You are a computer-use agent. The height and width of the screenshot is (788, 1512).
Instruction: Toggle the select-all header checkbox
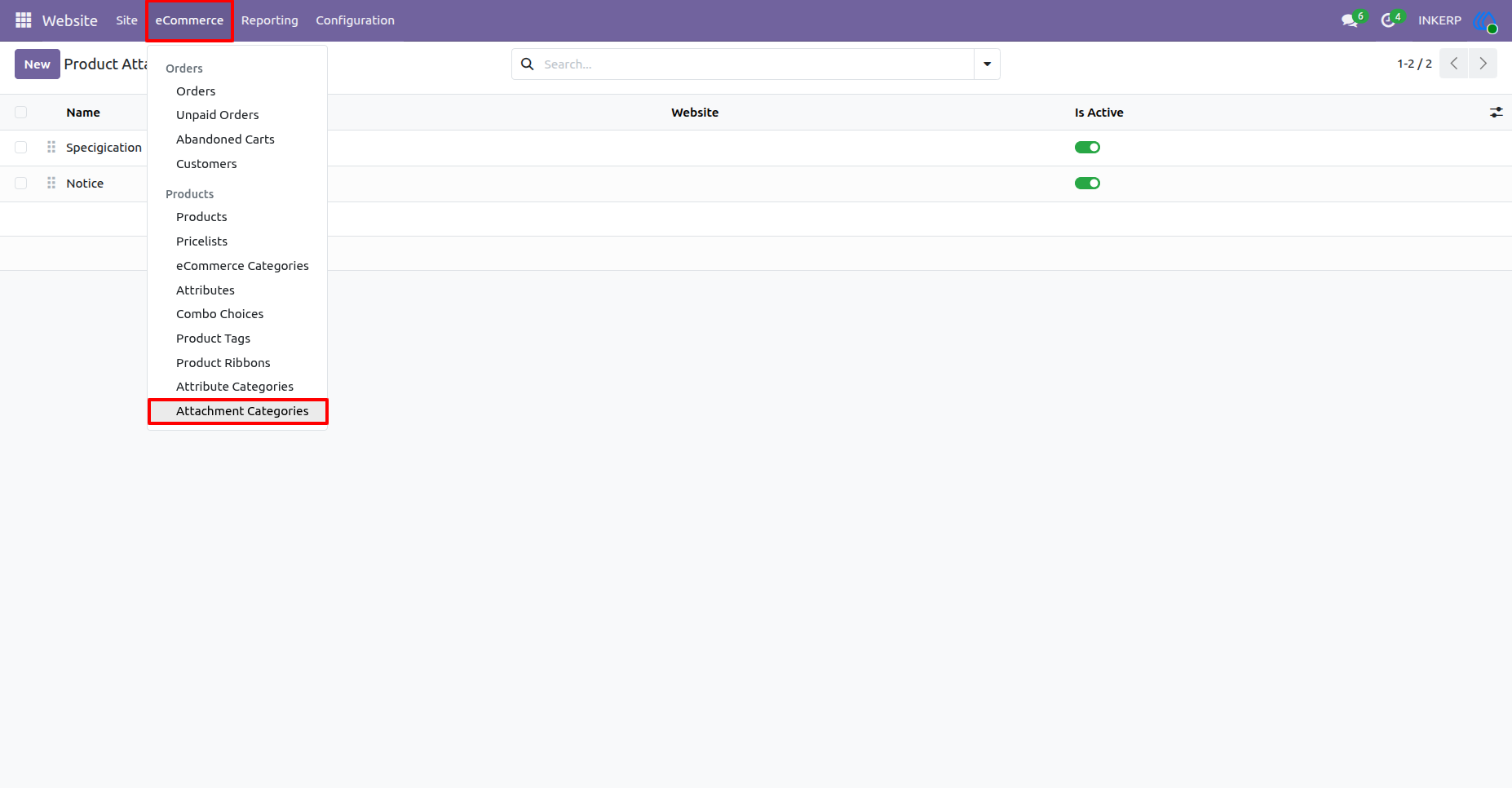click(x=21, y=113)
